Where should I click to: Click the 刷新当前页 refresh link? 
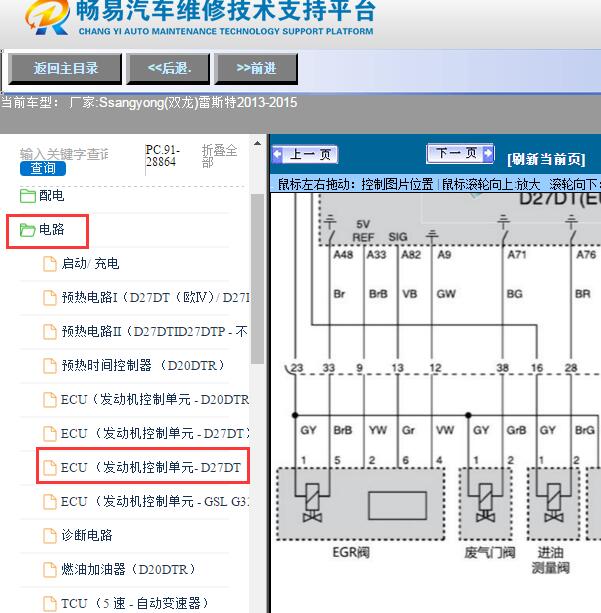[546, 160]
